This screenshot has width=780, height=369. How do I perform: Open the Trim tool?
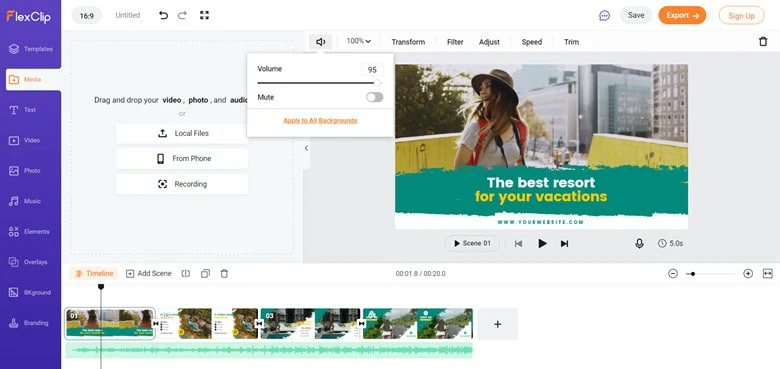point(571,42)
